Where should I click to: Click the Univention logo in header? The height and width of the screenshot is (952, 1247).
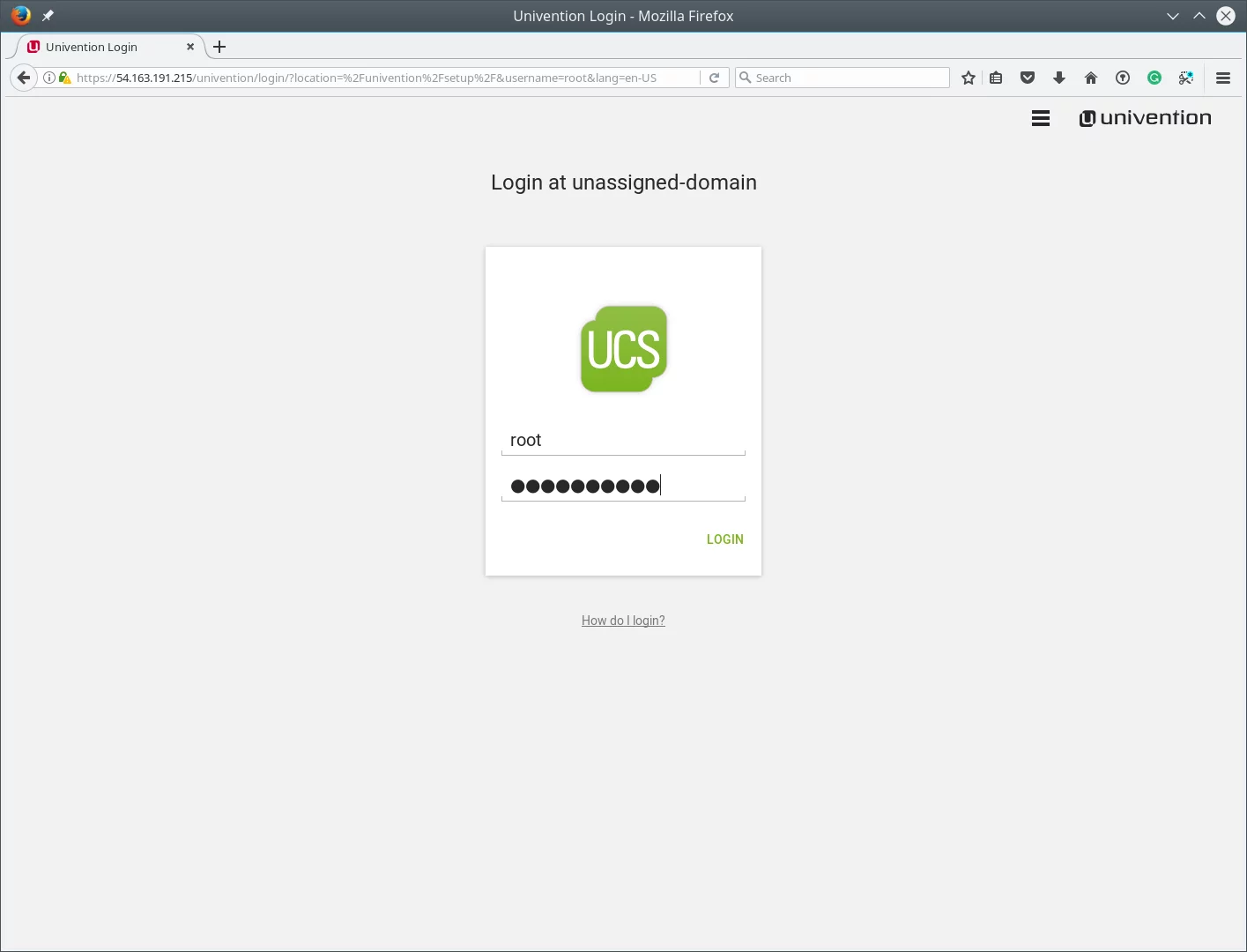coord(1145,118)
